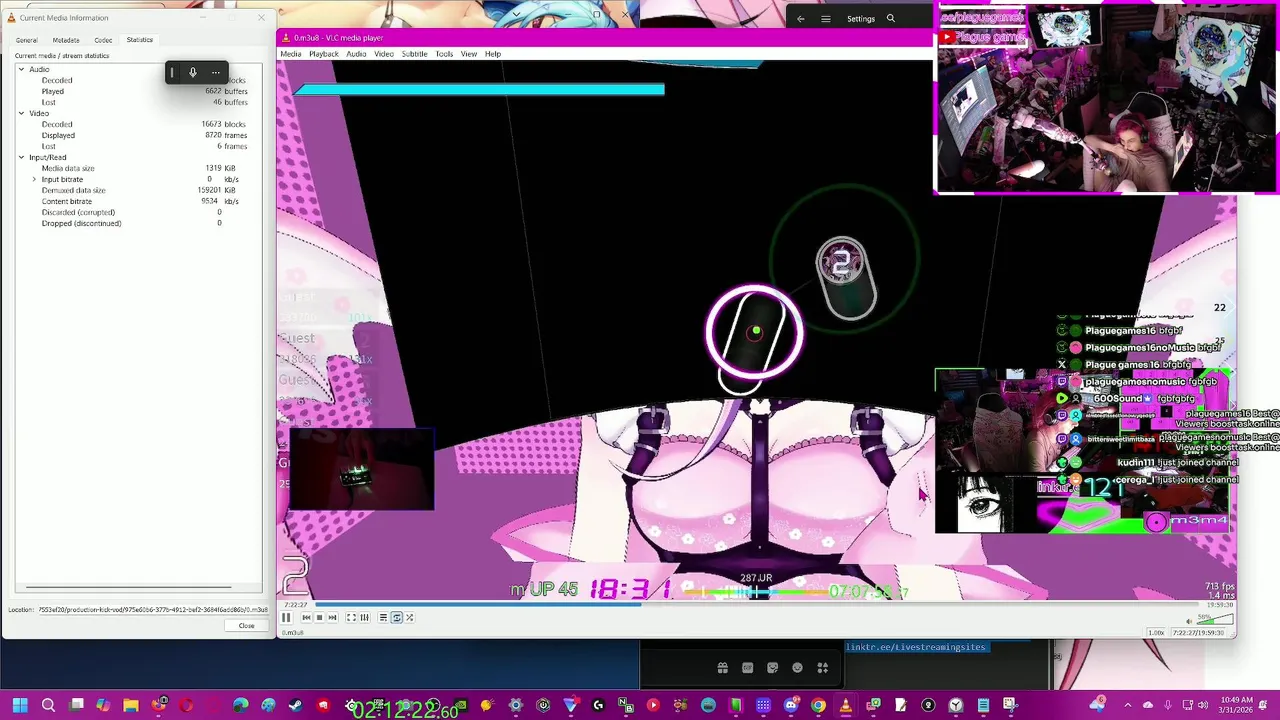Viewport: 1280px width, 720px height.
Task: Click the GIF icon in chat toolbar
Action: click(747, 668)
